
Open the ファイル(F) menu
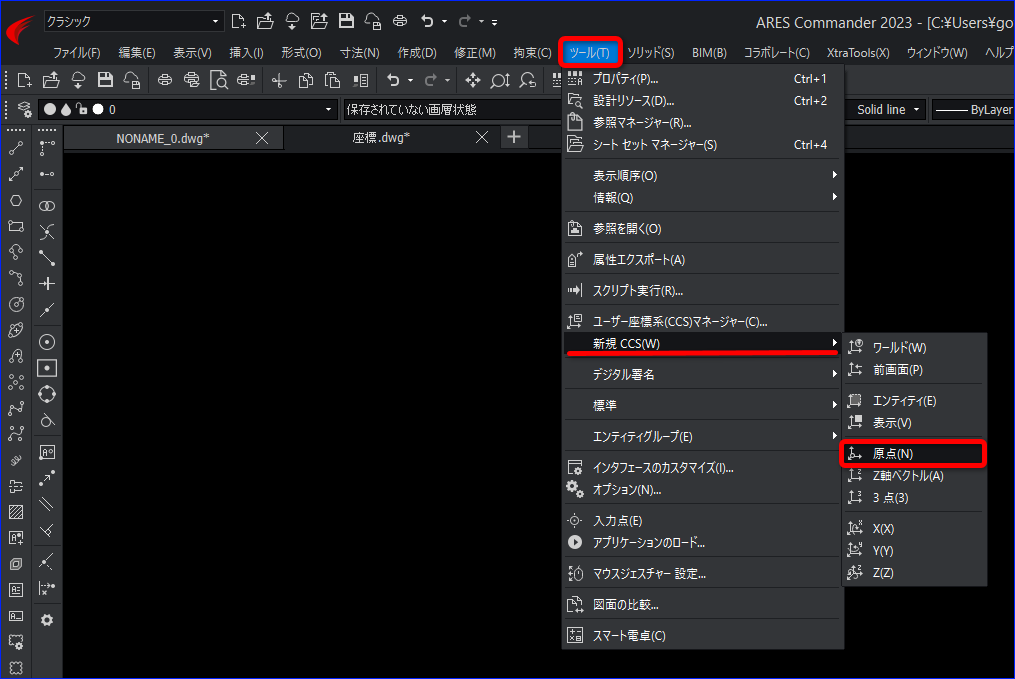pos(76,53)
